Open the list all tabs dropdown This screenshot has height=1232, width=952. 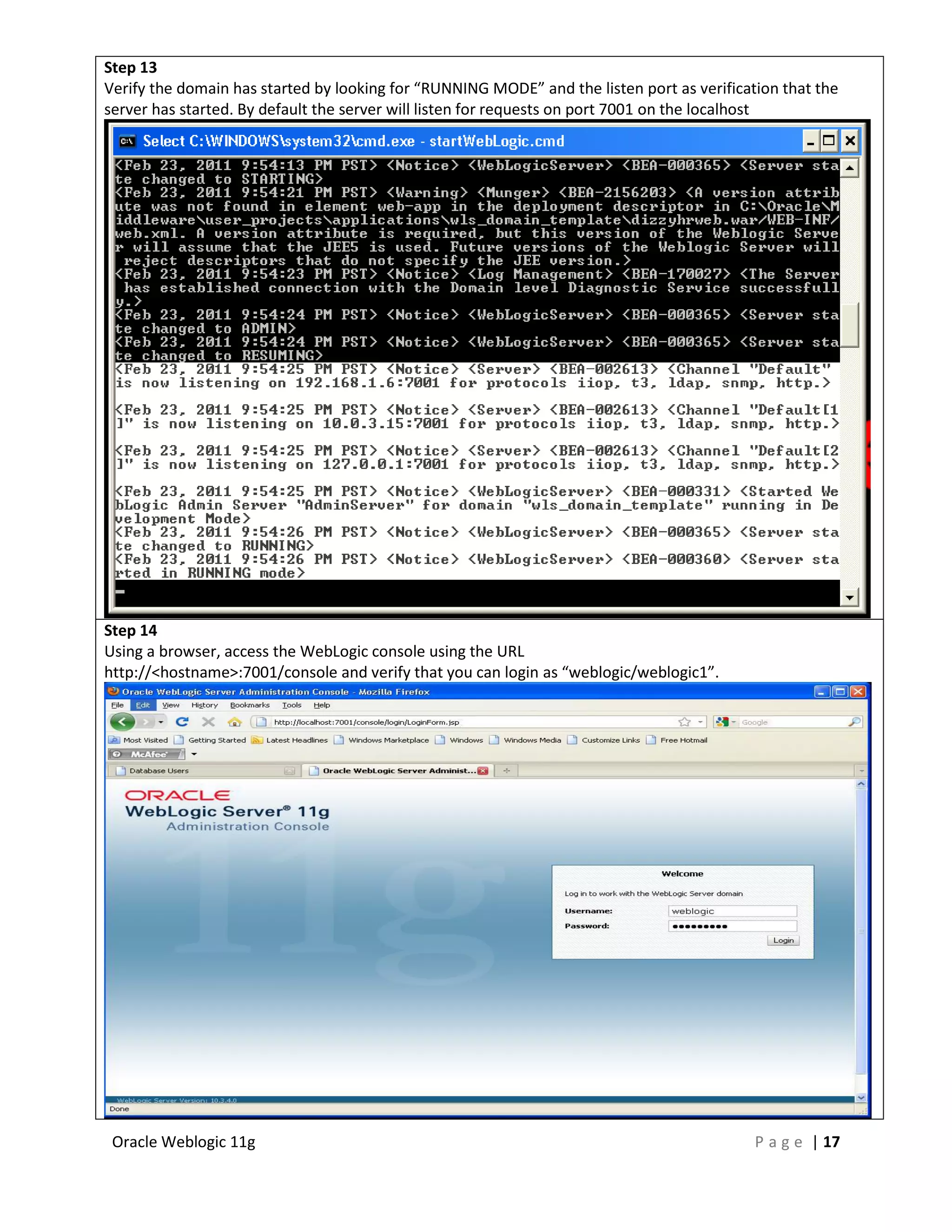pos(861,770)
